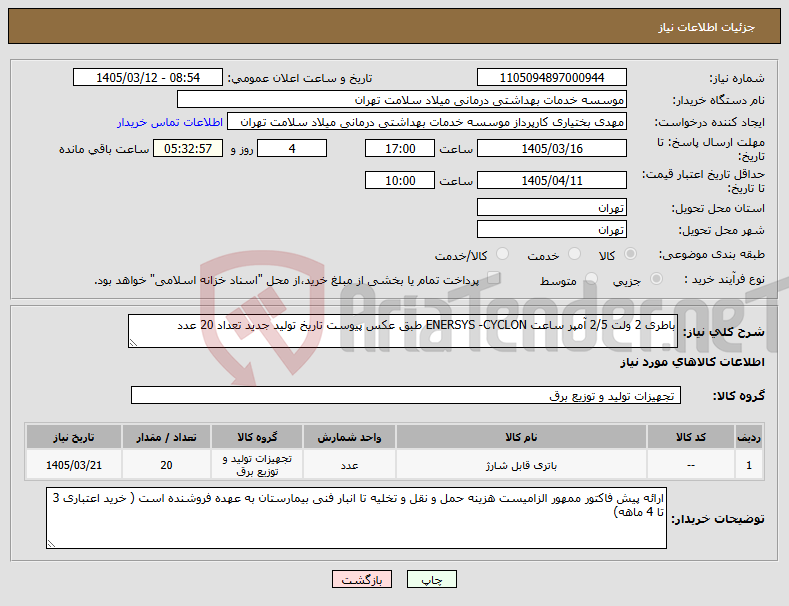Click the تعداد / مقدار column header
Image resolution: width=789 pixels, height=606 pixels.
[x=167, y=437]
